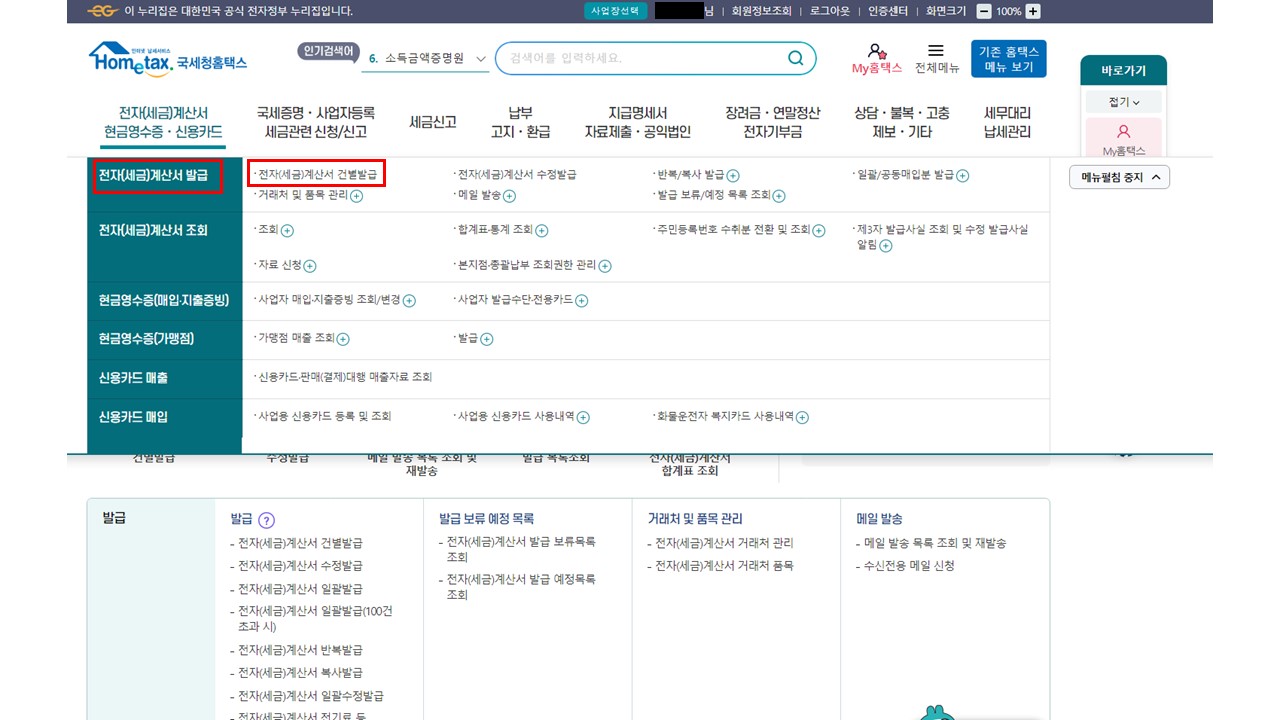1280x720 pixels.
Task: Open 전자(세금)계산서 반복발급 link below
Action: click(300, 650)
